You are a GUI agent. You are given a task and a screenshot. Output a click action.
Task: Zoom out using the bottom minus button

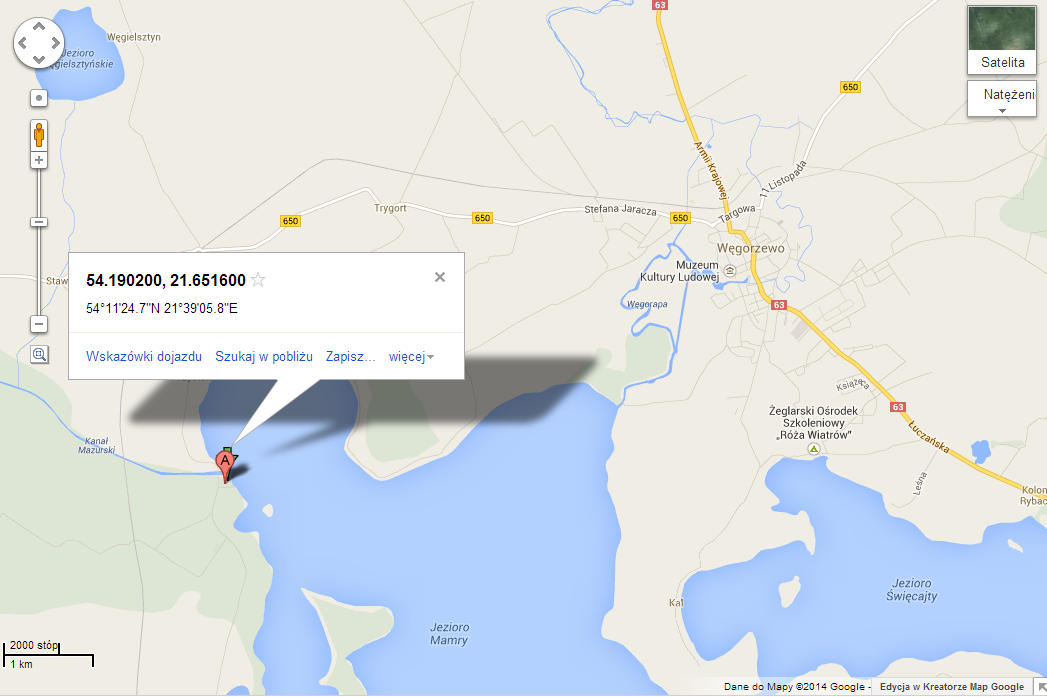pos(39,324)
